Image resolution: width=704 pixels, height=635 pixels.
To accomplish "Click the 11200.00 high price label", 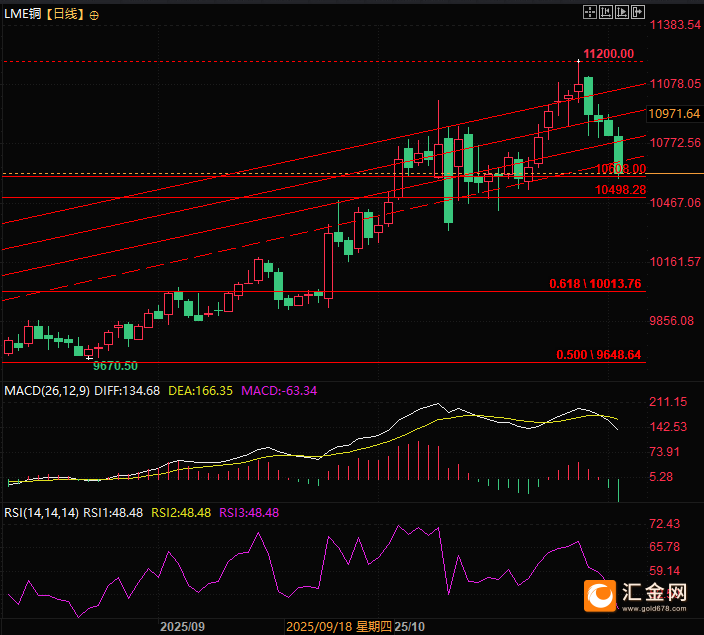I will [608, 54].
